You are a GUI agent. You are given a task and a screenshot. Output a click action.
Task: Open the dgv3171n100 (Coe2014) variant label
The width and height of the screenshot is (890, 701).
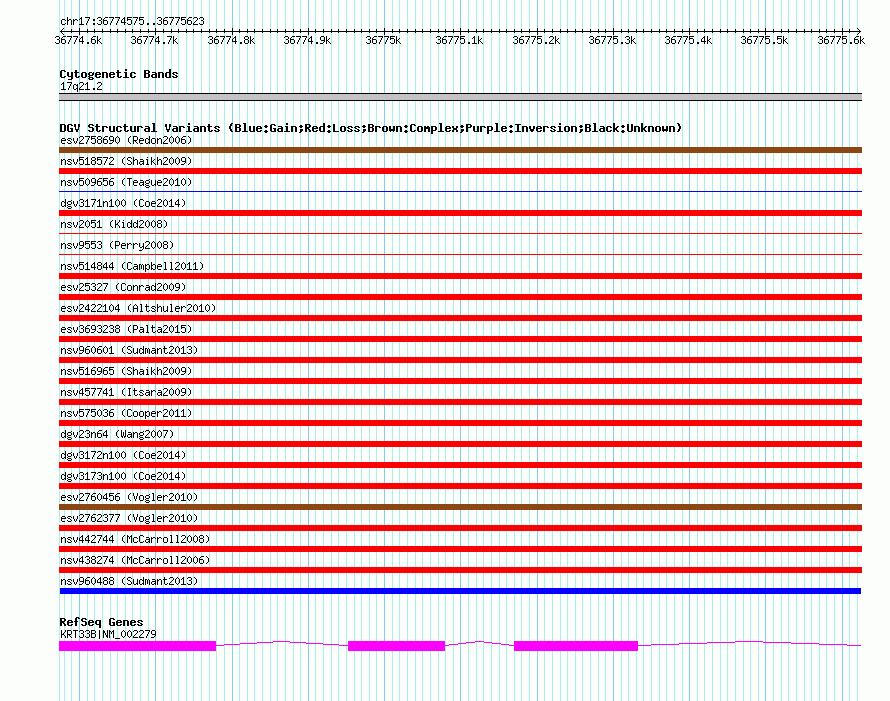pos(123,203)
